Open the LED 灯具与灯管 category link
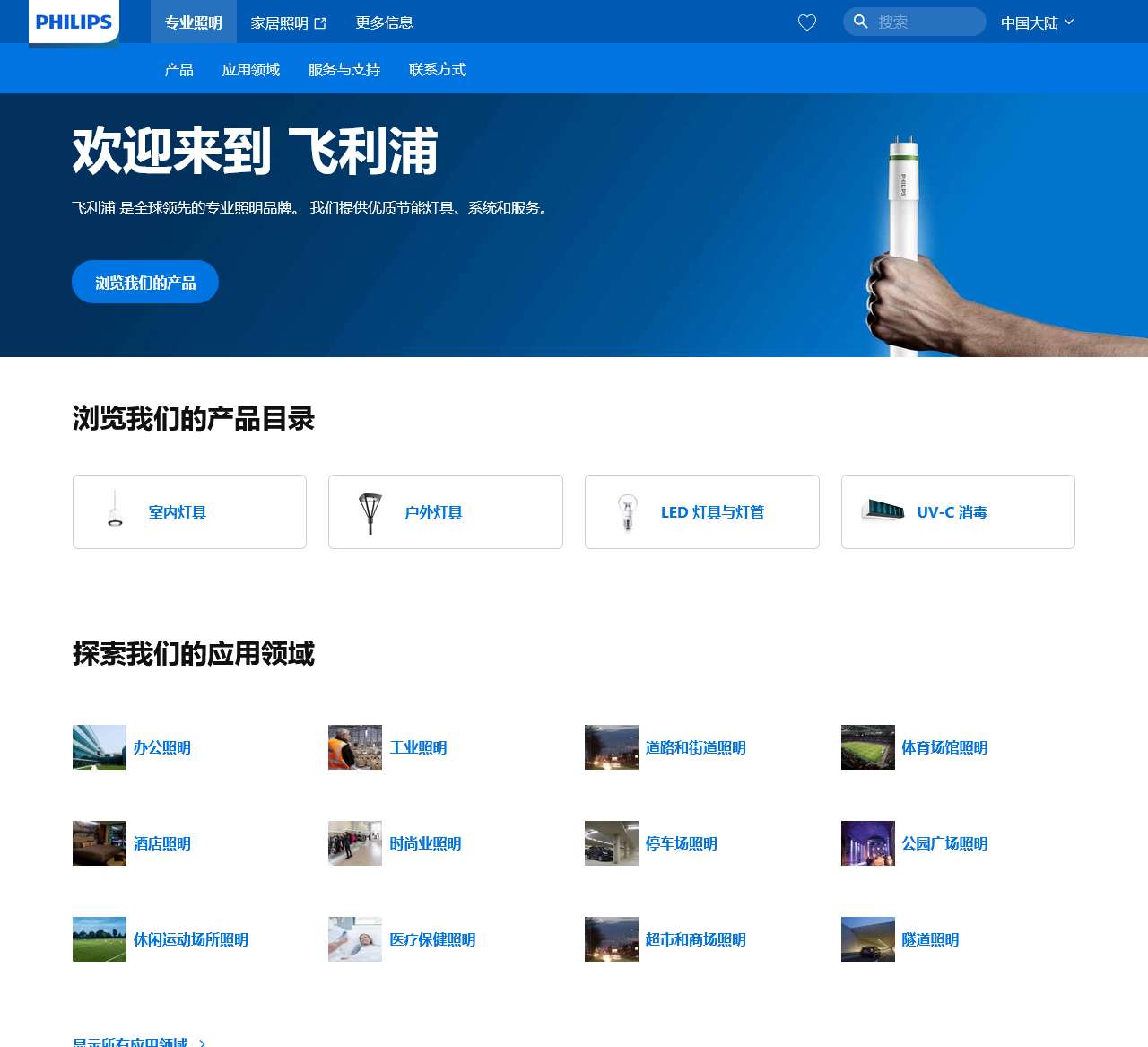The image size is (1148, 1047). point(702,511)
